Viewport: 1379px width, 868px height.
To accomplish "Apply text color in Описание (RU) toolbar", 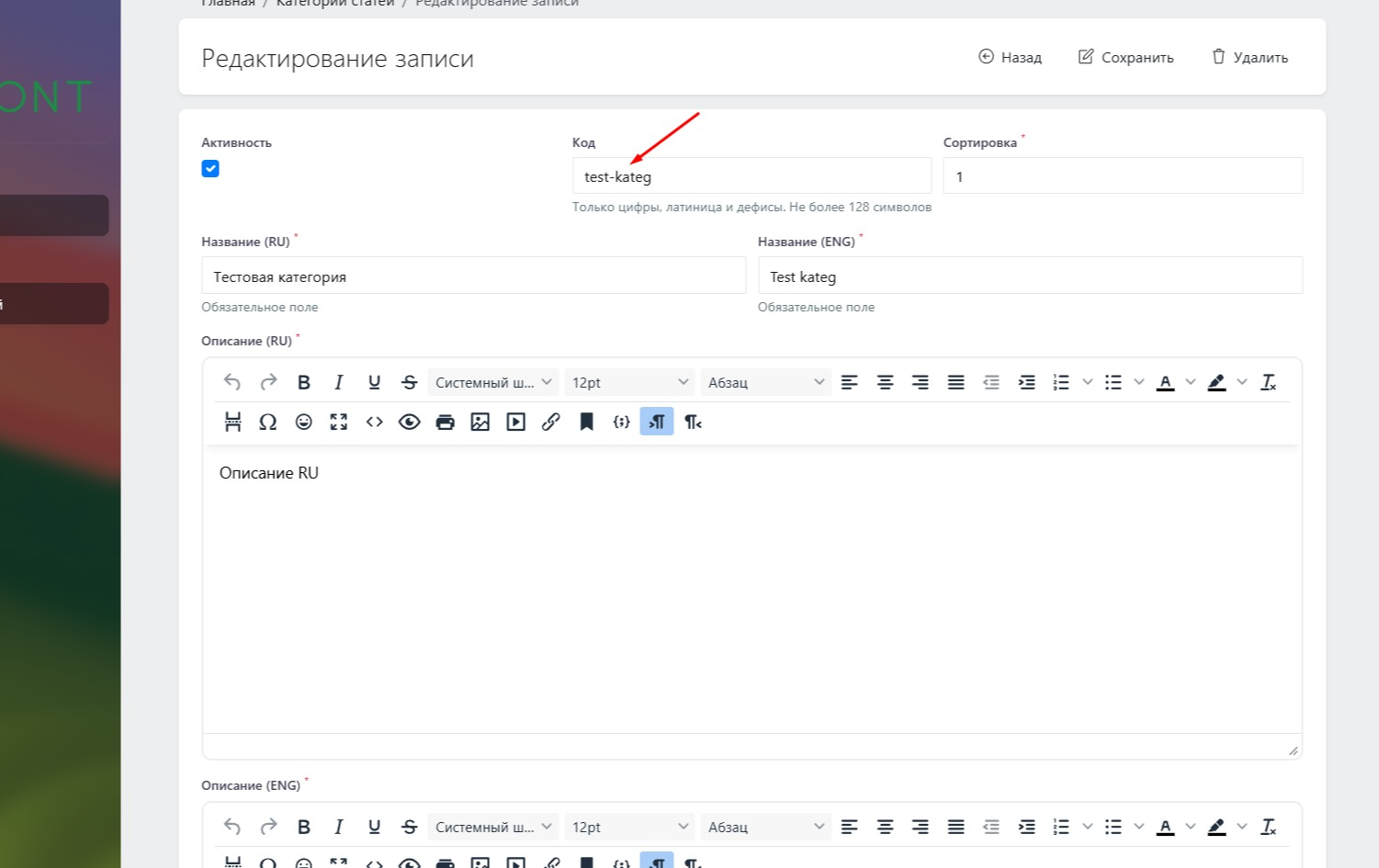I will 1165,383.
